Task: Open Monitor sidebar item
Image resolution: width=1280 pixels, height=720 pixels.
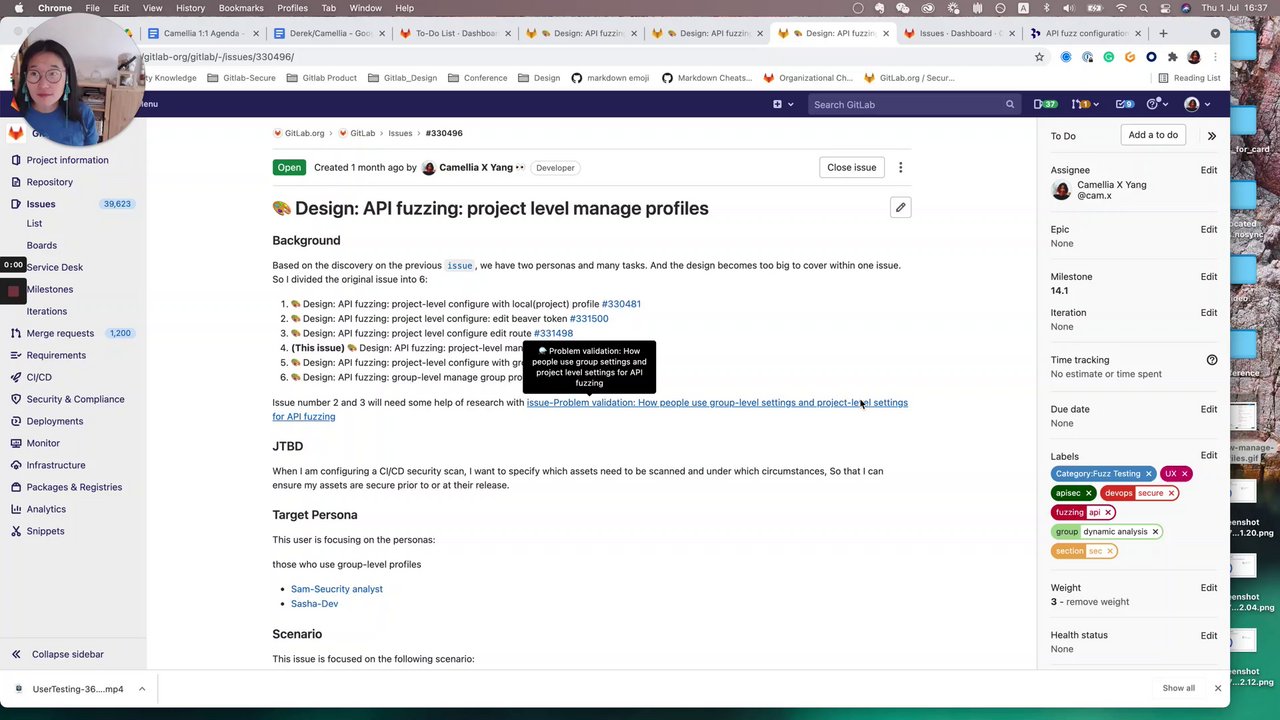Action: pyautogui.click(x=43, y=443)
